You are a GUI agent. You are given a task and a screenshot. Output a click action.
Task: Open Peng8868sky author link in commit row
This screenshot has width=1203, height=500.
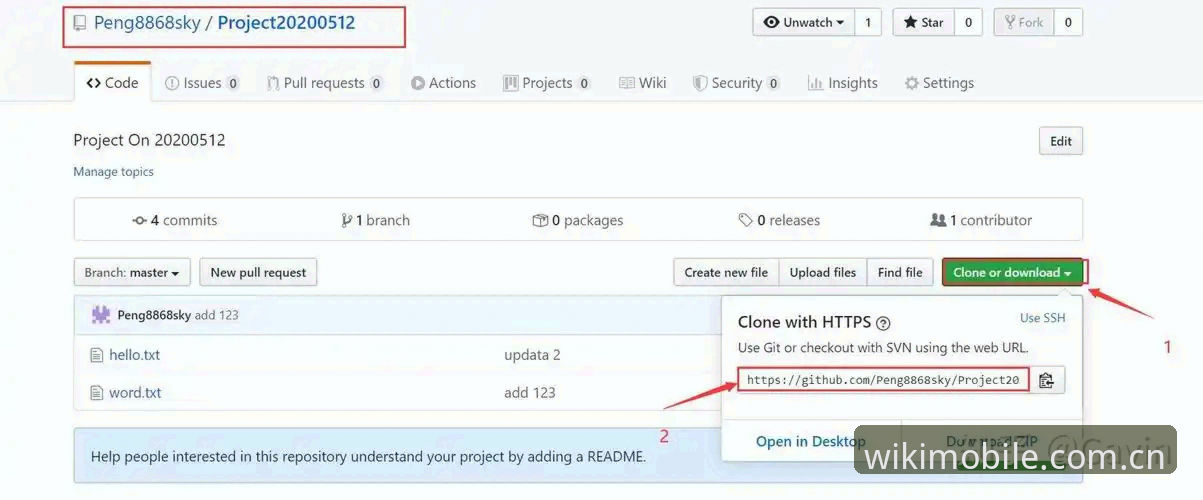tap(154, 315)
